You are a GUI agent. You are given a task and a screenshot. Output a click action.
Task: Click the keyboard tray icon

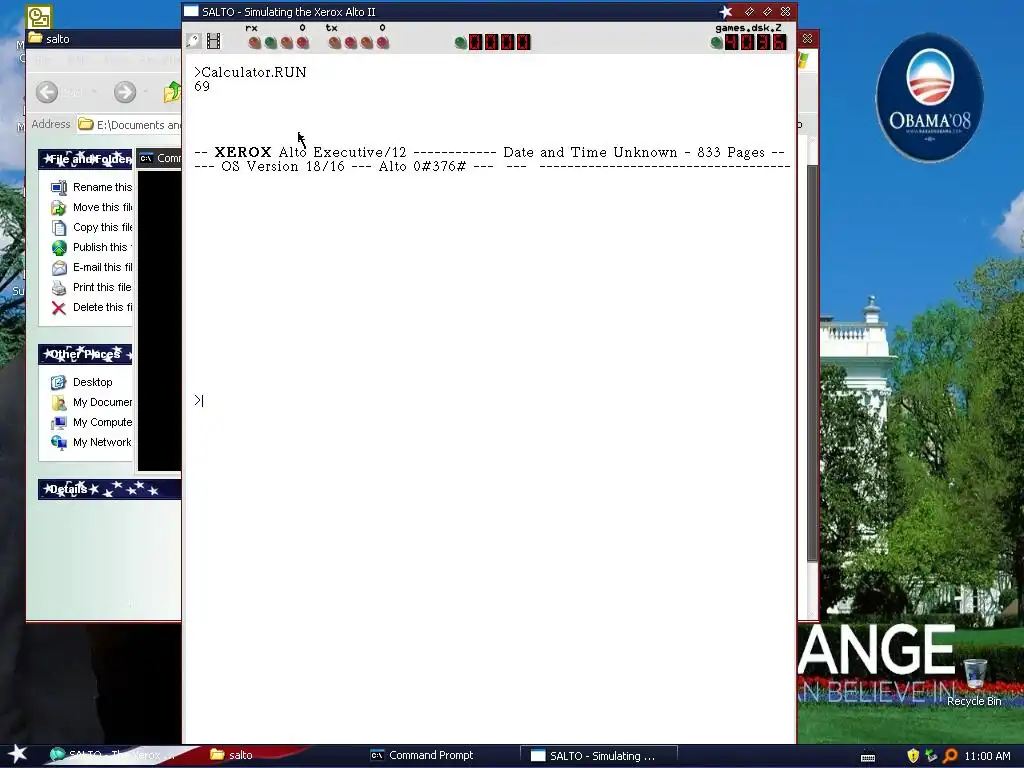point(868,757)
